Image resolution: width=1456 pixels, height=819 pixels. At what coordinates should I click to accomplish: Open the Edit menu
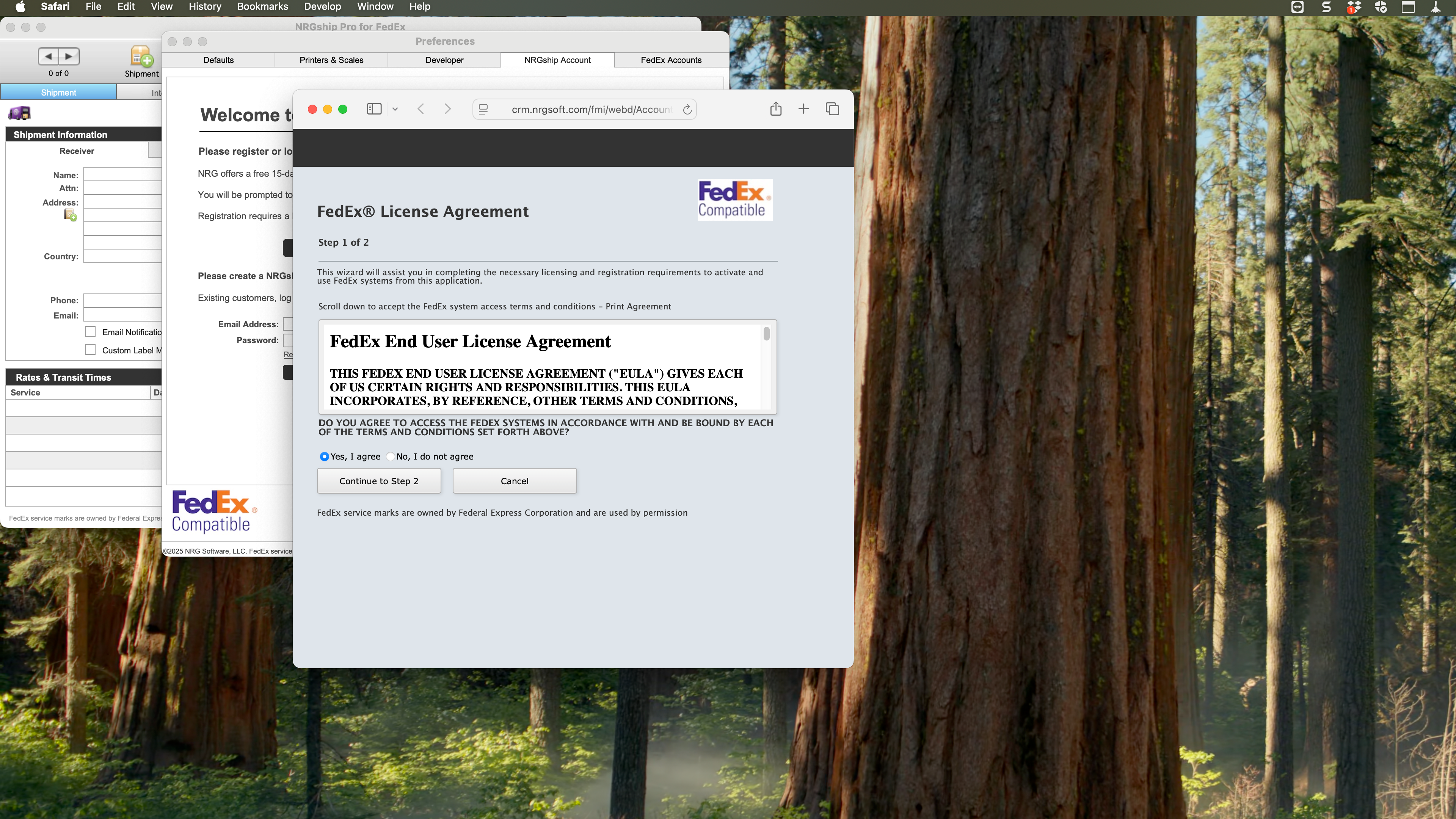pyautogui.click(x=126, y=7)
